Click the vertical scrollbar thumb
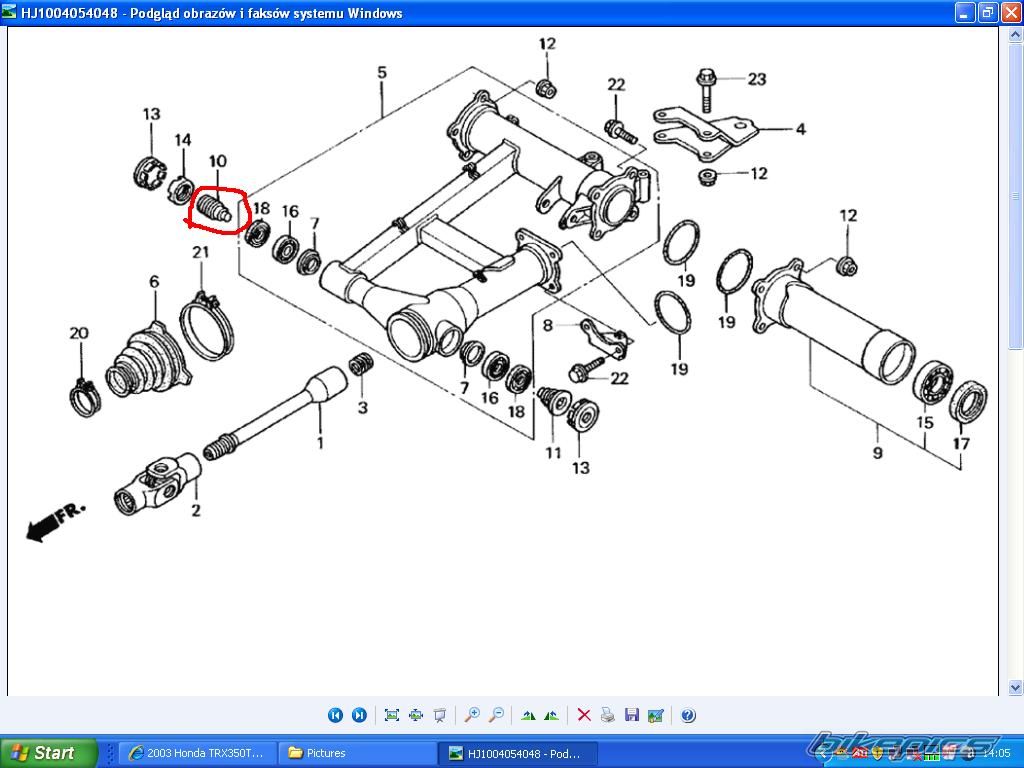 tap(1015, 196)
